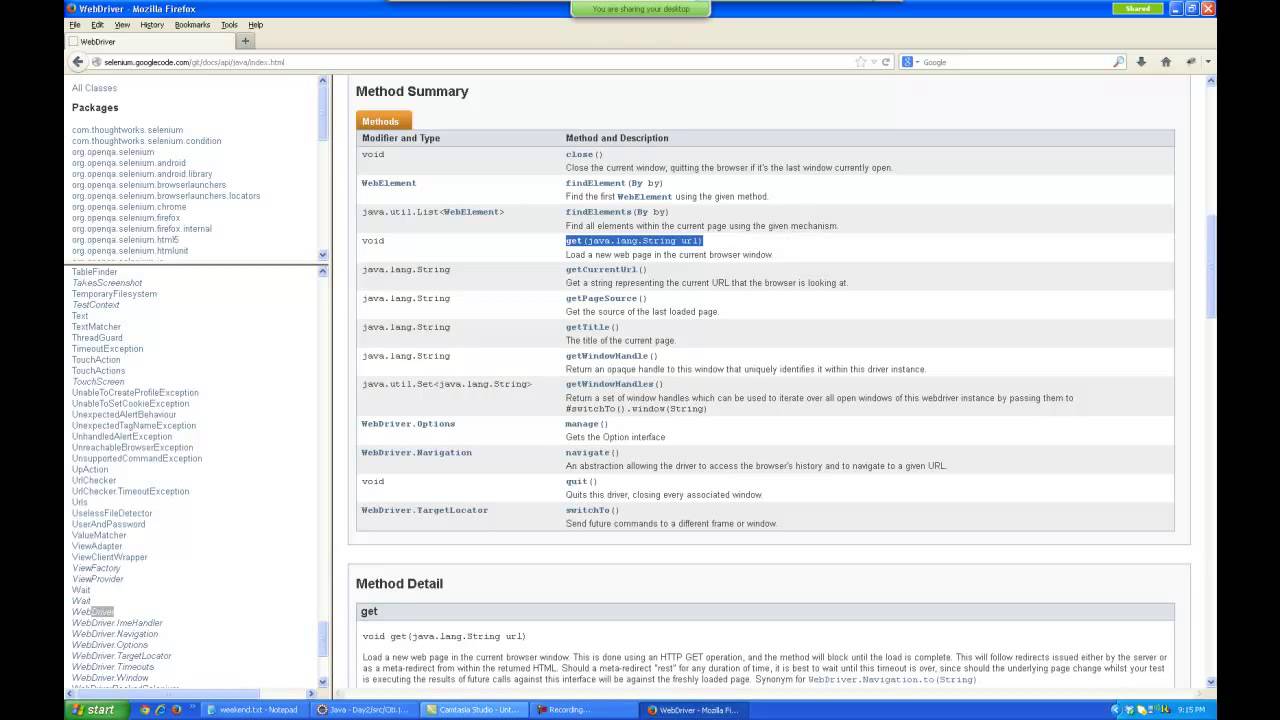Switch to Recording taskbar item
The height and width of the screenshot is (720, 1280).
[584, 710]
